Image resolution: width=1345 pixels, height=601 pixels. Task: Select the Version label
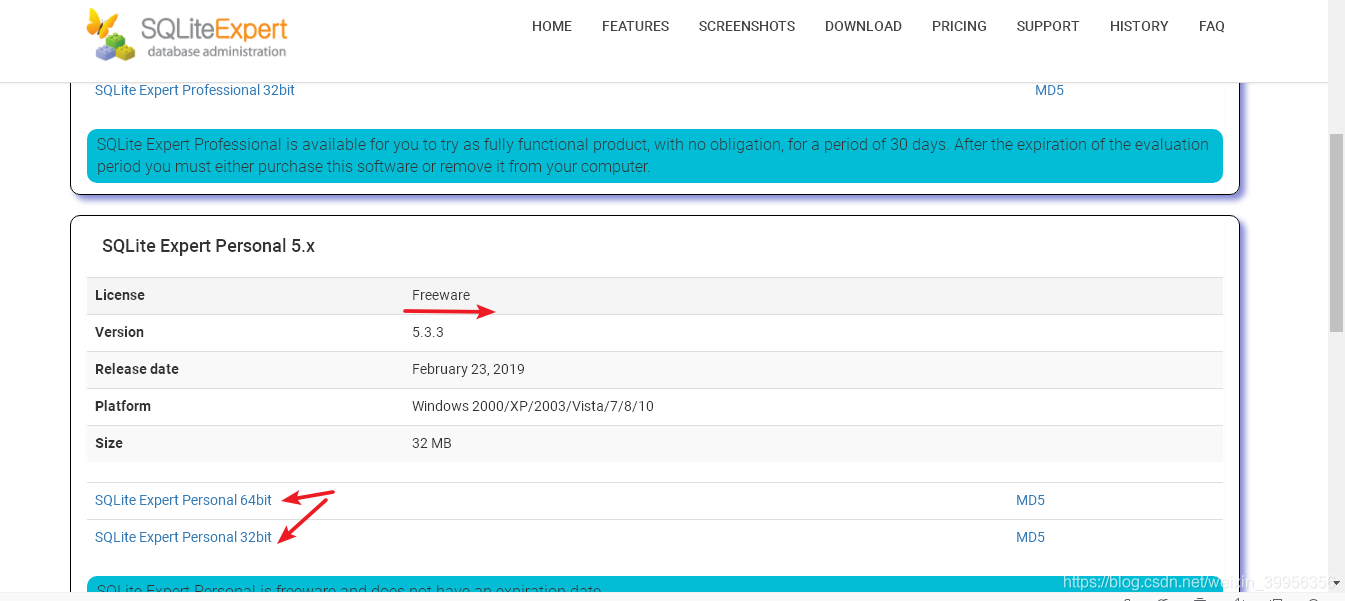tap(119, 332)
